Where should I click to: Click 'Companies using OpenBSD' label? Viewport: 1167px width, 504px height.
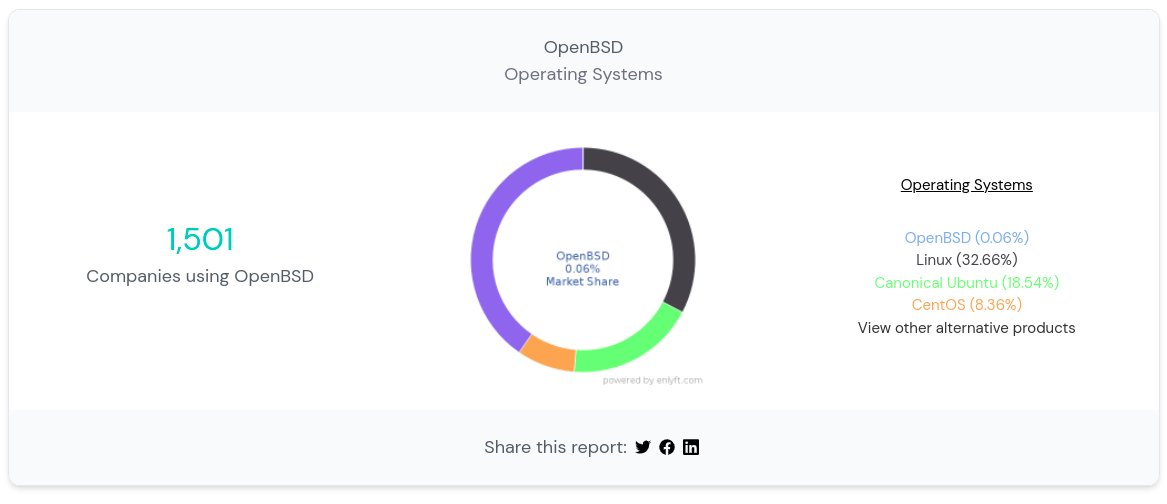[199, 276]
